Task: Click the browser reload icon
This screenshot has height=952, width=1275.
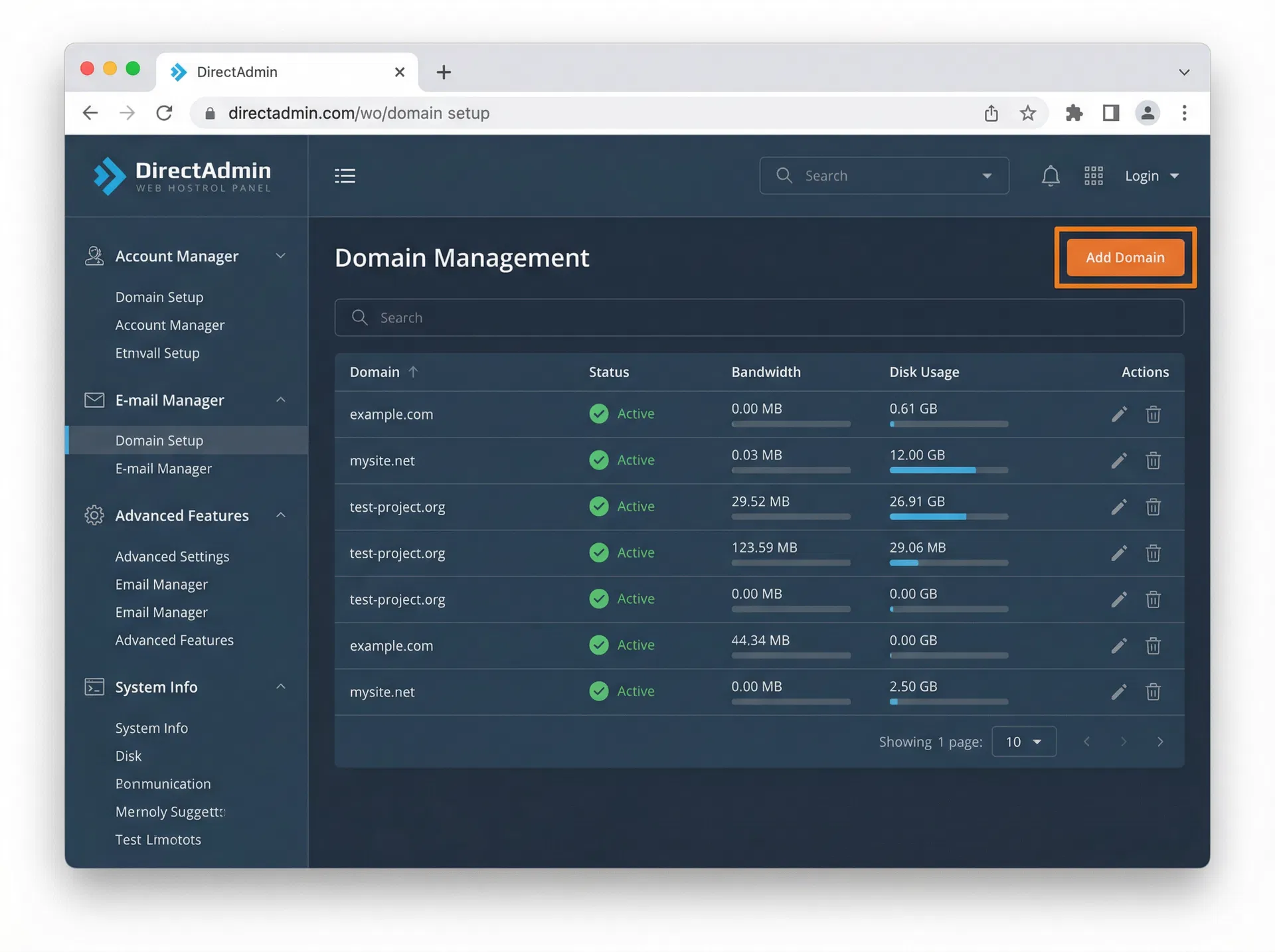Action: [164, 113]
